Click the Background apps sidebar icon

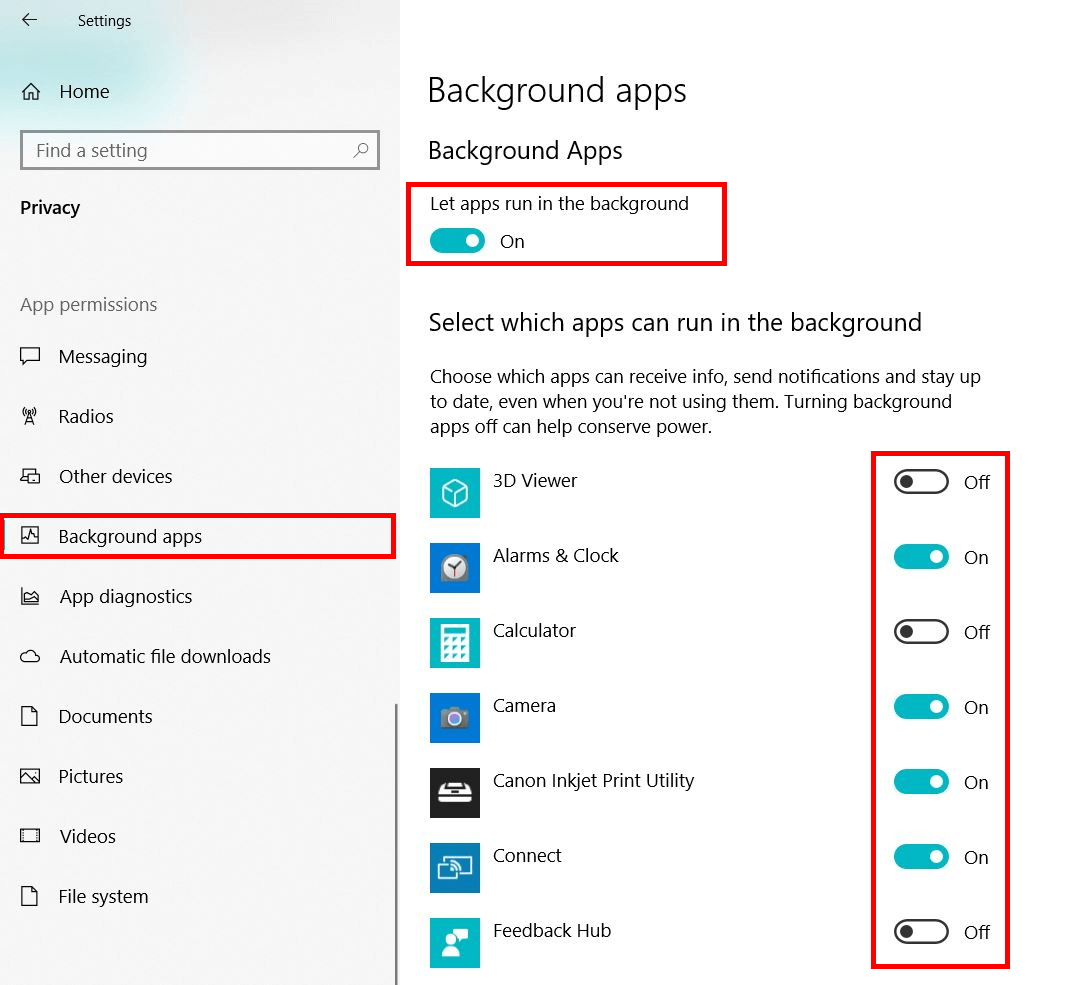coord(30,535)
